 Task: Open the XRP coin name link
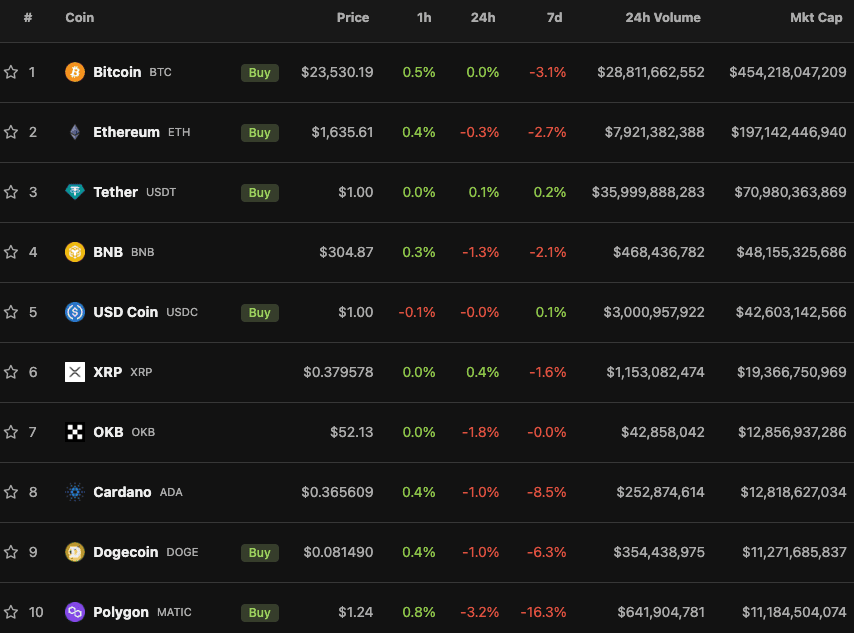click(x=107, y=372)
